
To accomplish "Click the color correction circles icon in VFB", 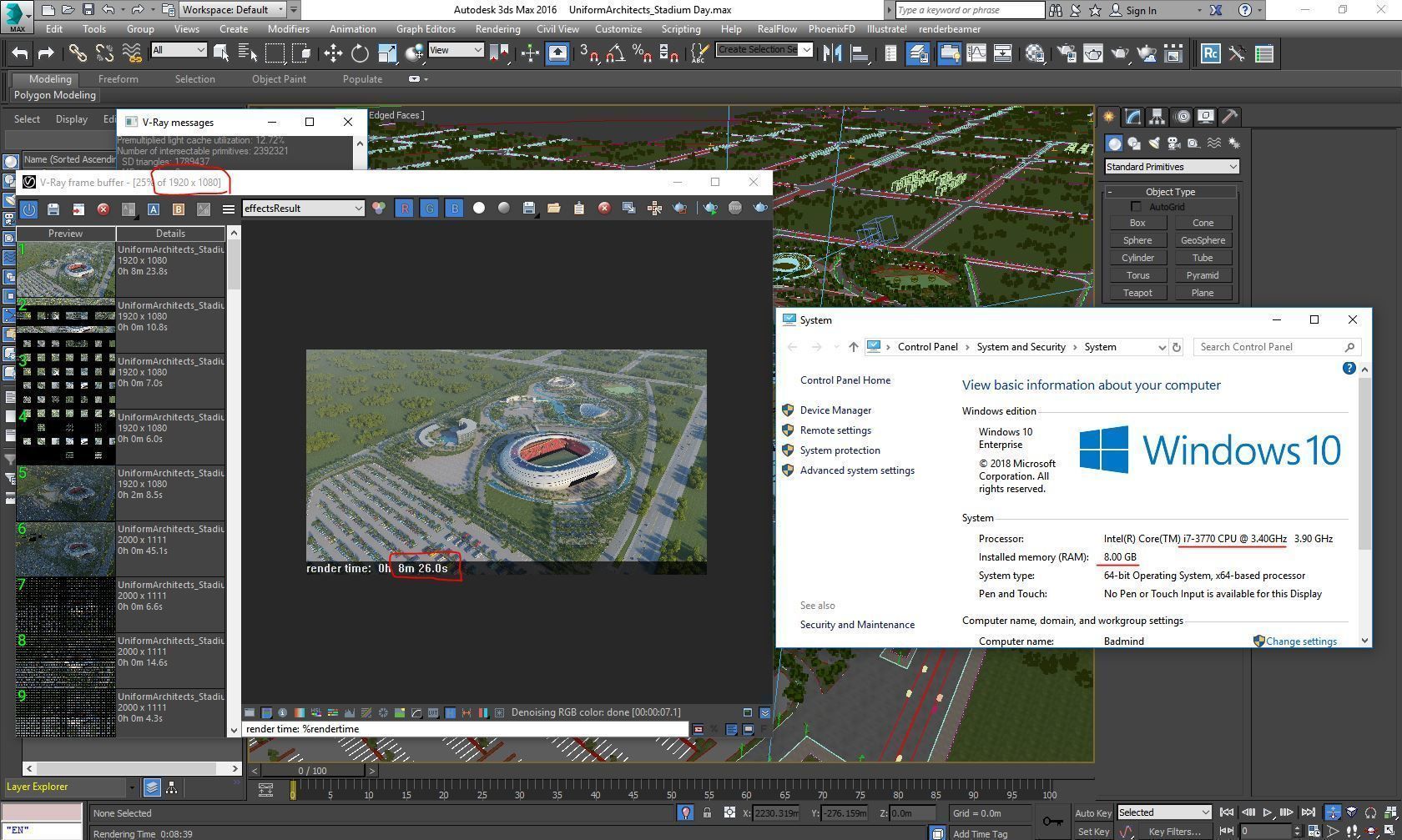I will [379, 208].
